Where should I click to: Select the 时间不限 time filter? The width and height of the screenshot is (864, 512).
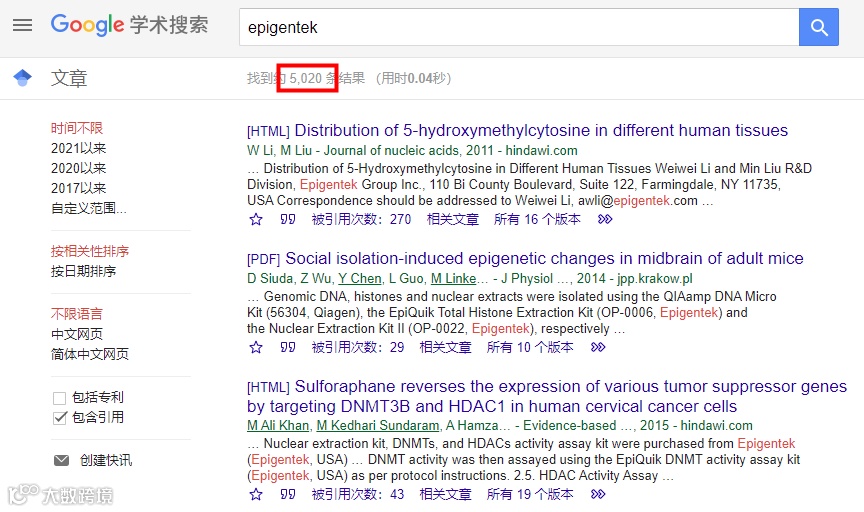77,128
